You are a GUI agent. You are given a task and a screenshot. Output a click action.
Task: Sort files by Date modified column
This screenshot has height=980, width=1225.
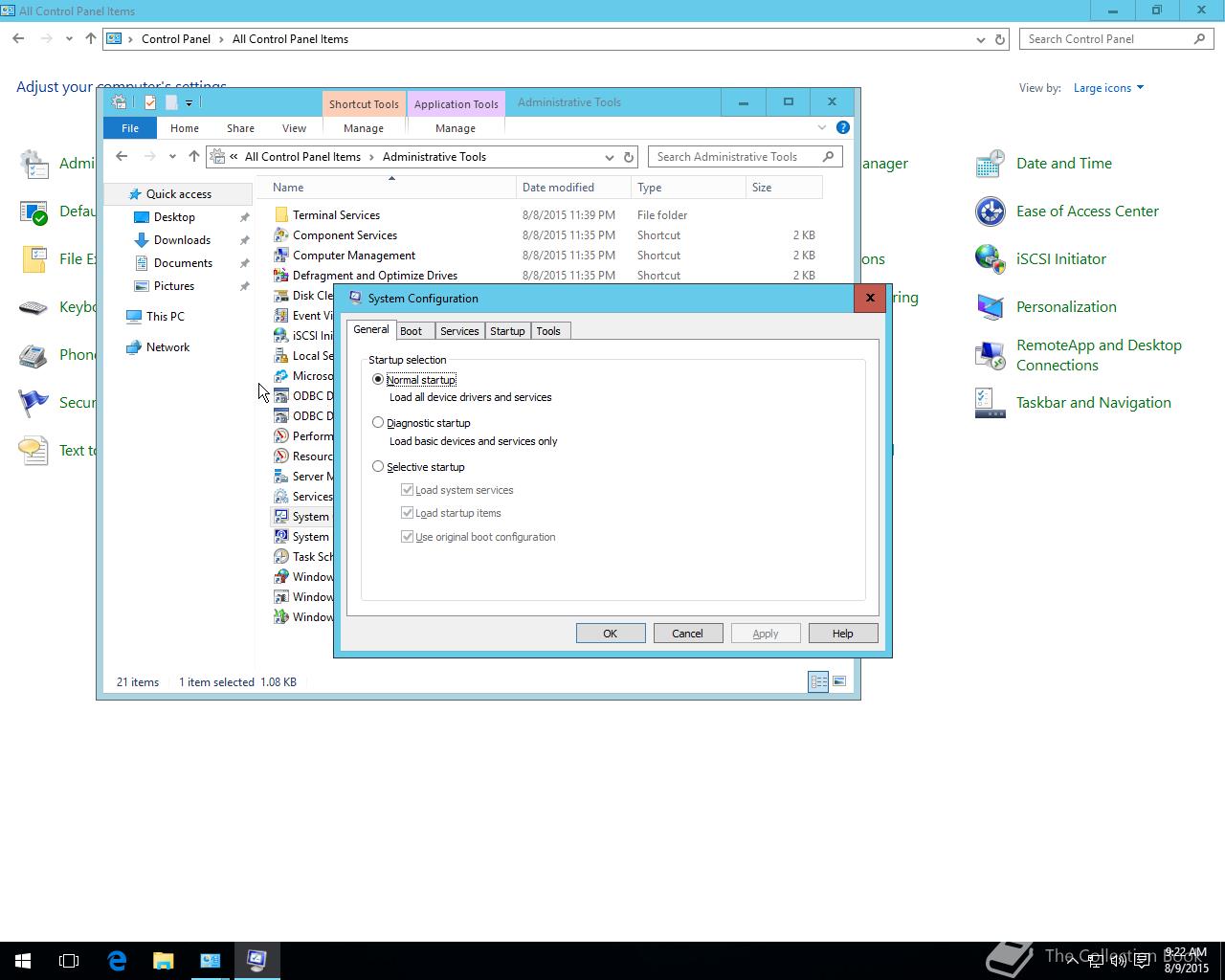573,188
